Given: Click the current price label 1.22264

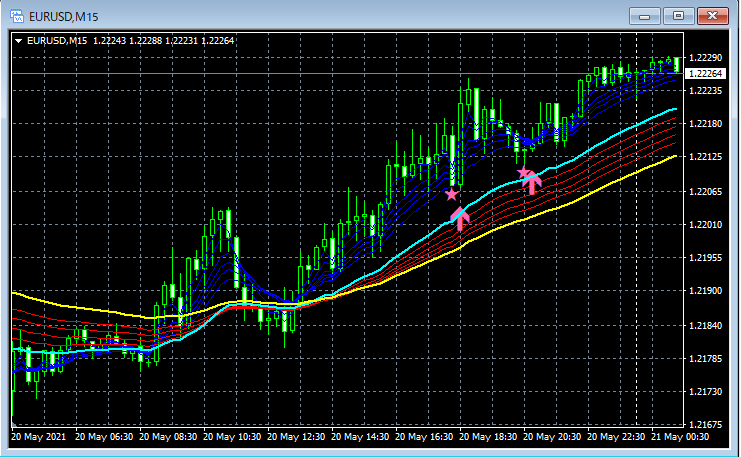Looking at the screenshot, I should coord(706,74).
